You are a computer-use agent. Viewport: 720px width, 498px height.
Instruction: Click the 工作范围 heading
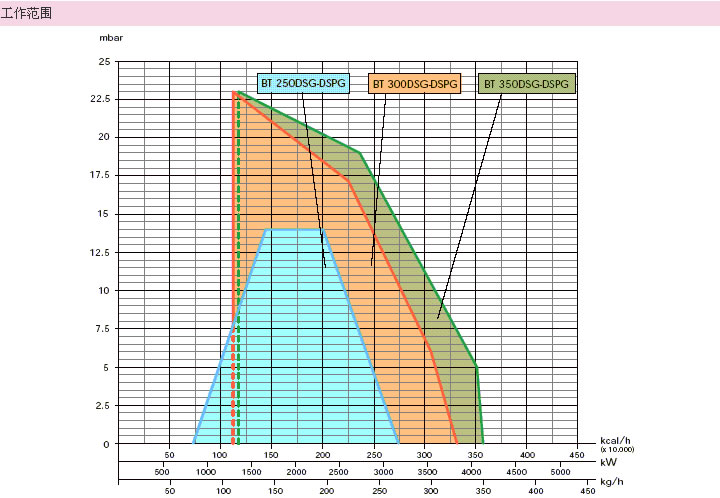click(x=27, y=14)
